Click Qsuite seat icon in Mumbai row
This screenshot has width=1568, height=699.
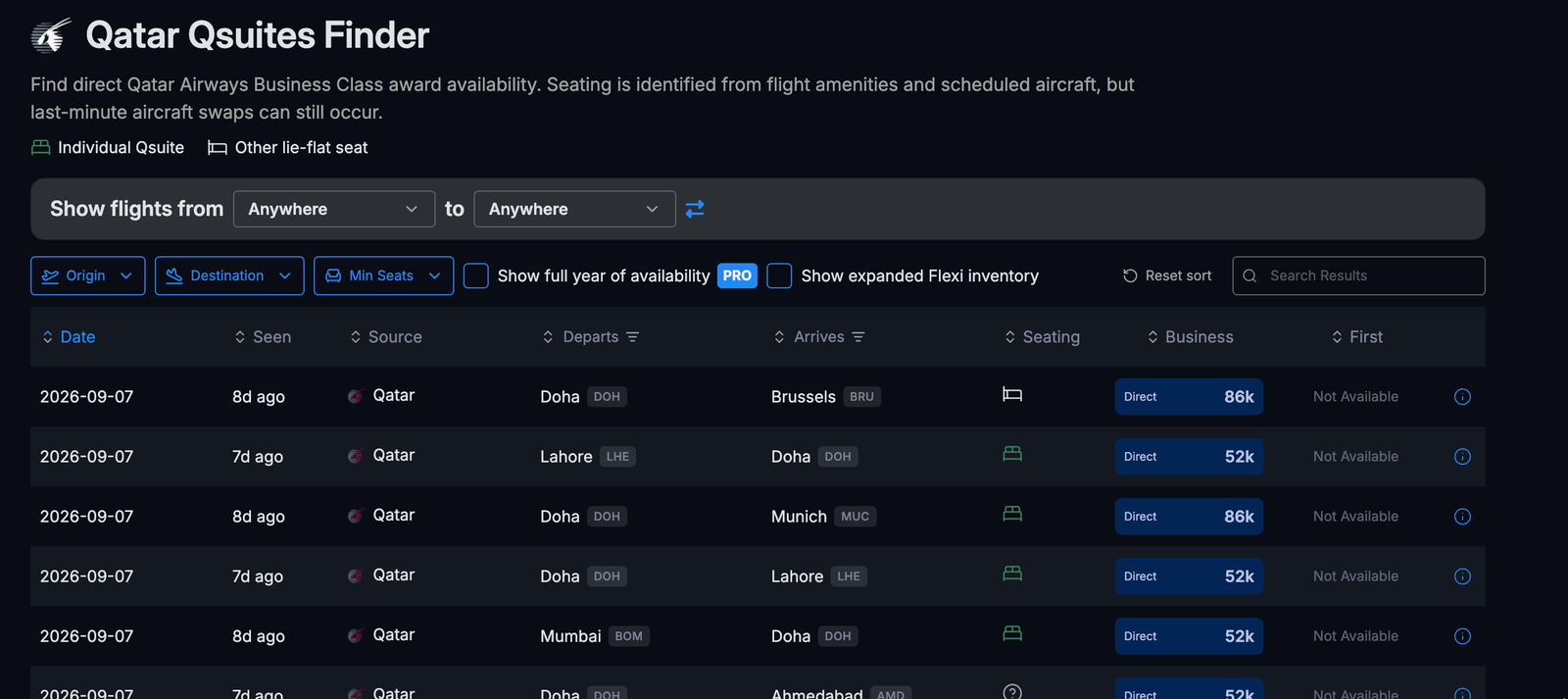click(x=1012, y=633)
